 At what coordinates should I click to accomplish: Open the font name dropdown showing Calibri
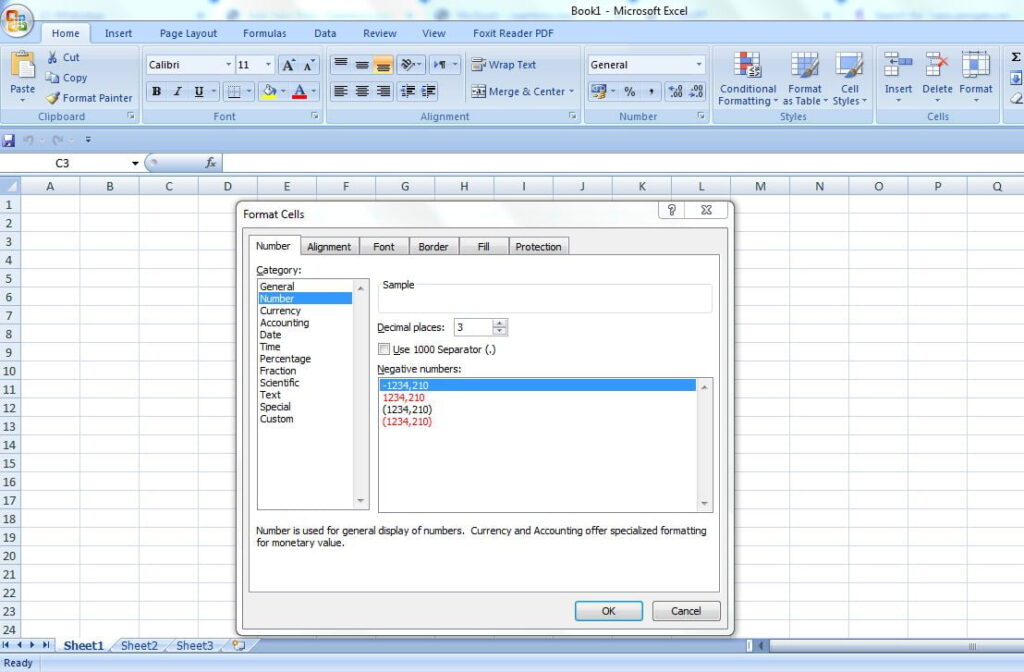(x=229, y=65)
